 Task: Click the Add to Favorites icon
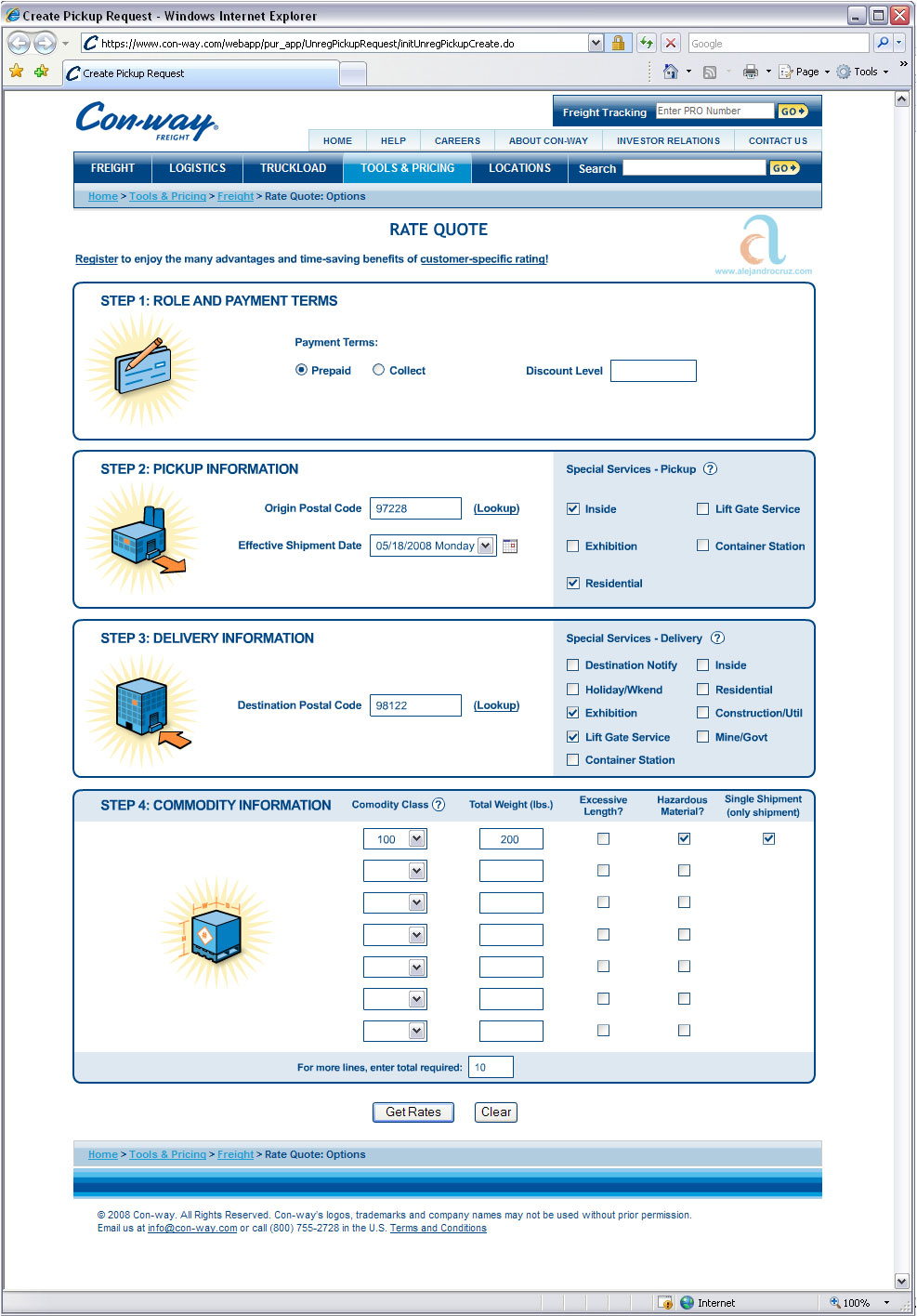pyautogui.click(x=41, y=72)
